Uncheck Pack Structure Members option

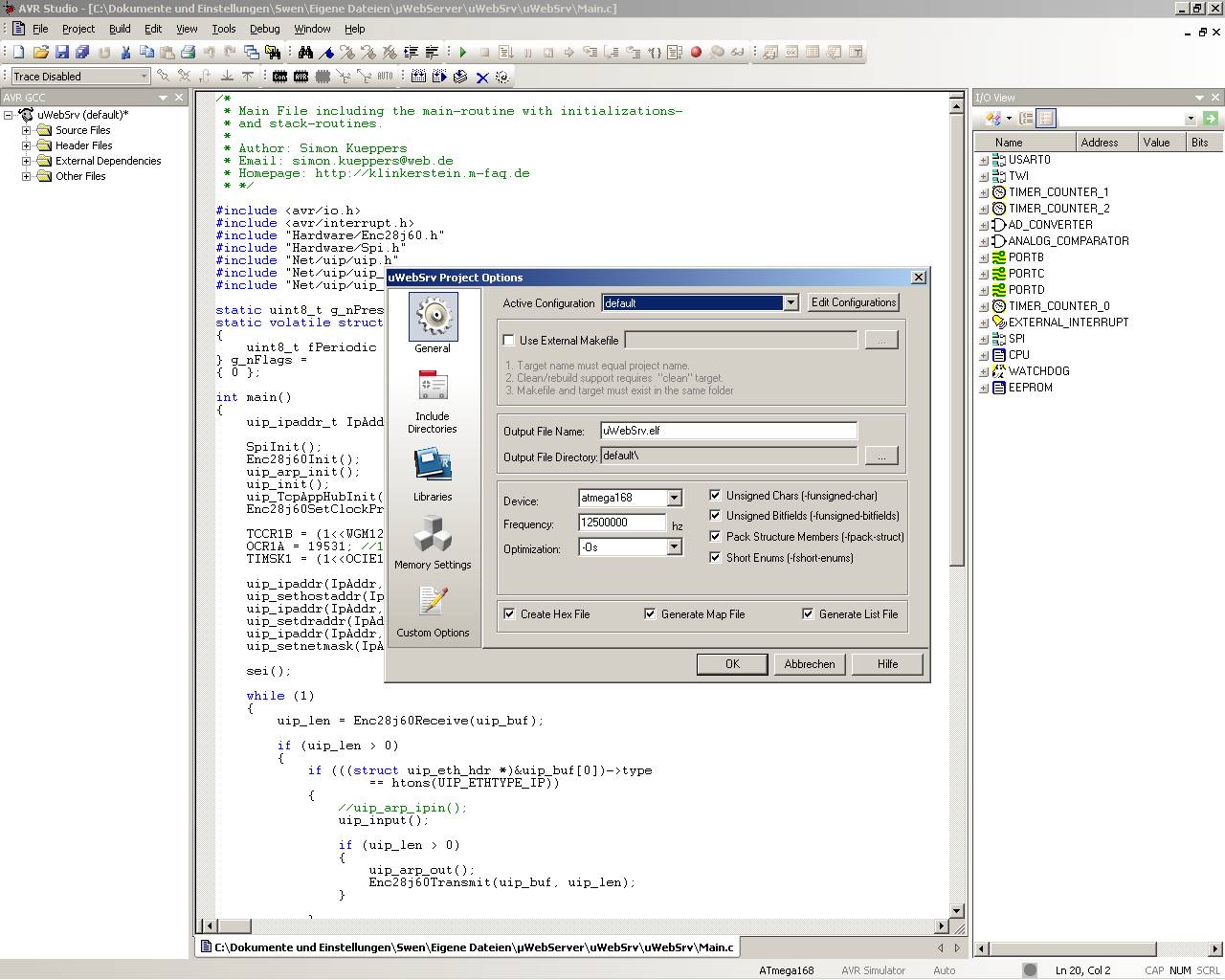(715, 536)
